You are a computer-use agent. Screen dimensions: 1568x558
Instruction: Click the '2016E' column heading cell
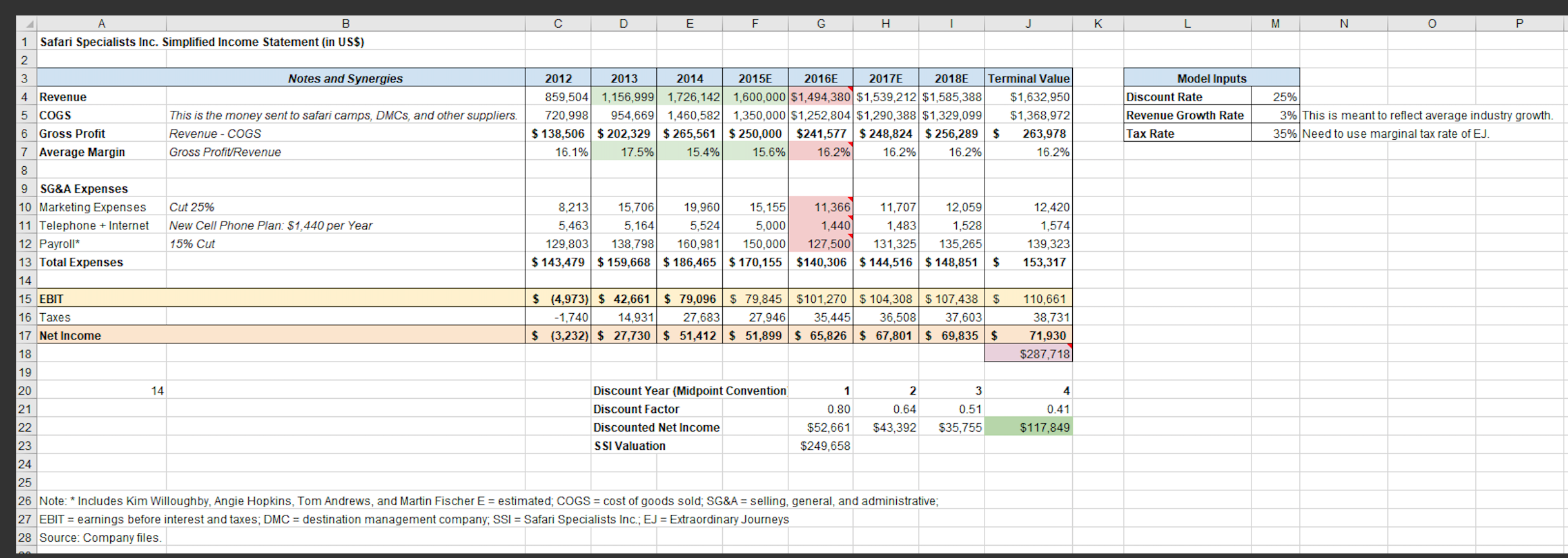(x=821, y=78)
